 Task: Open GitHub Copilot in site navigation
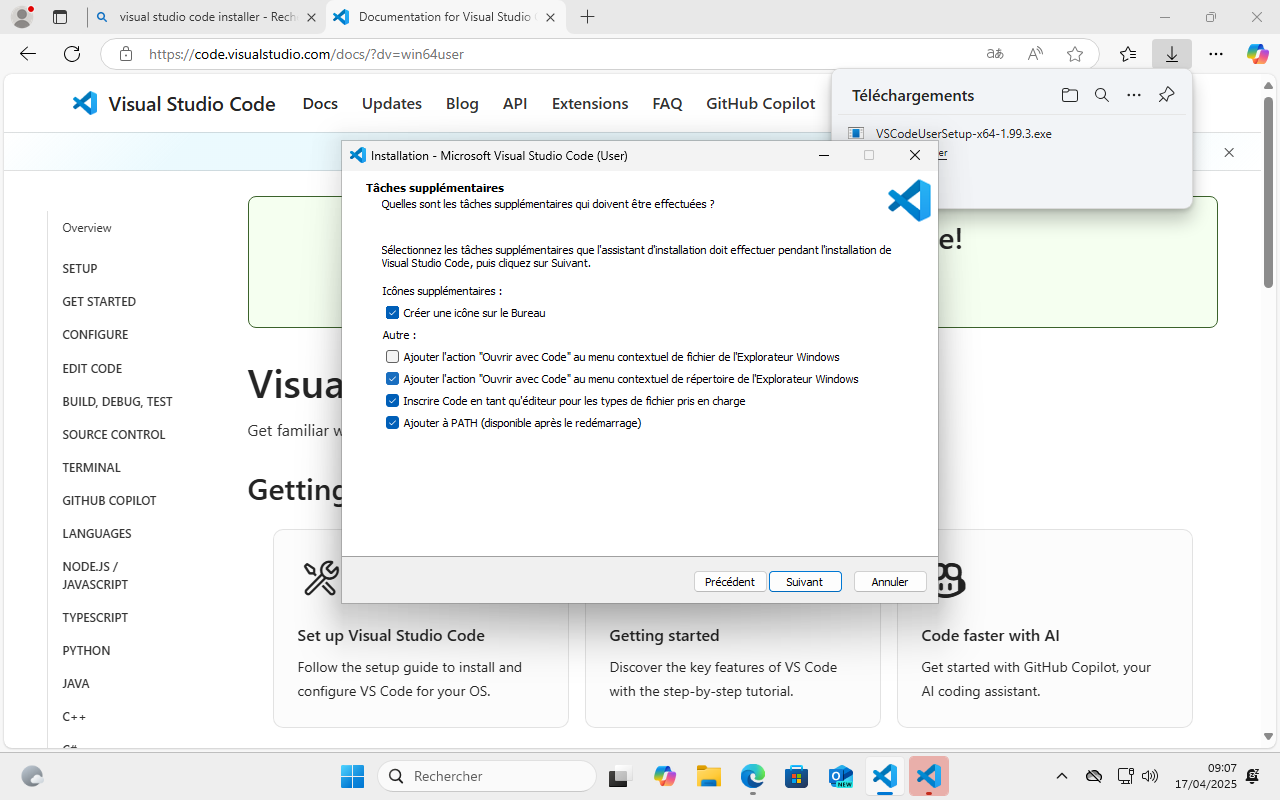point(761,103)
